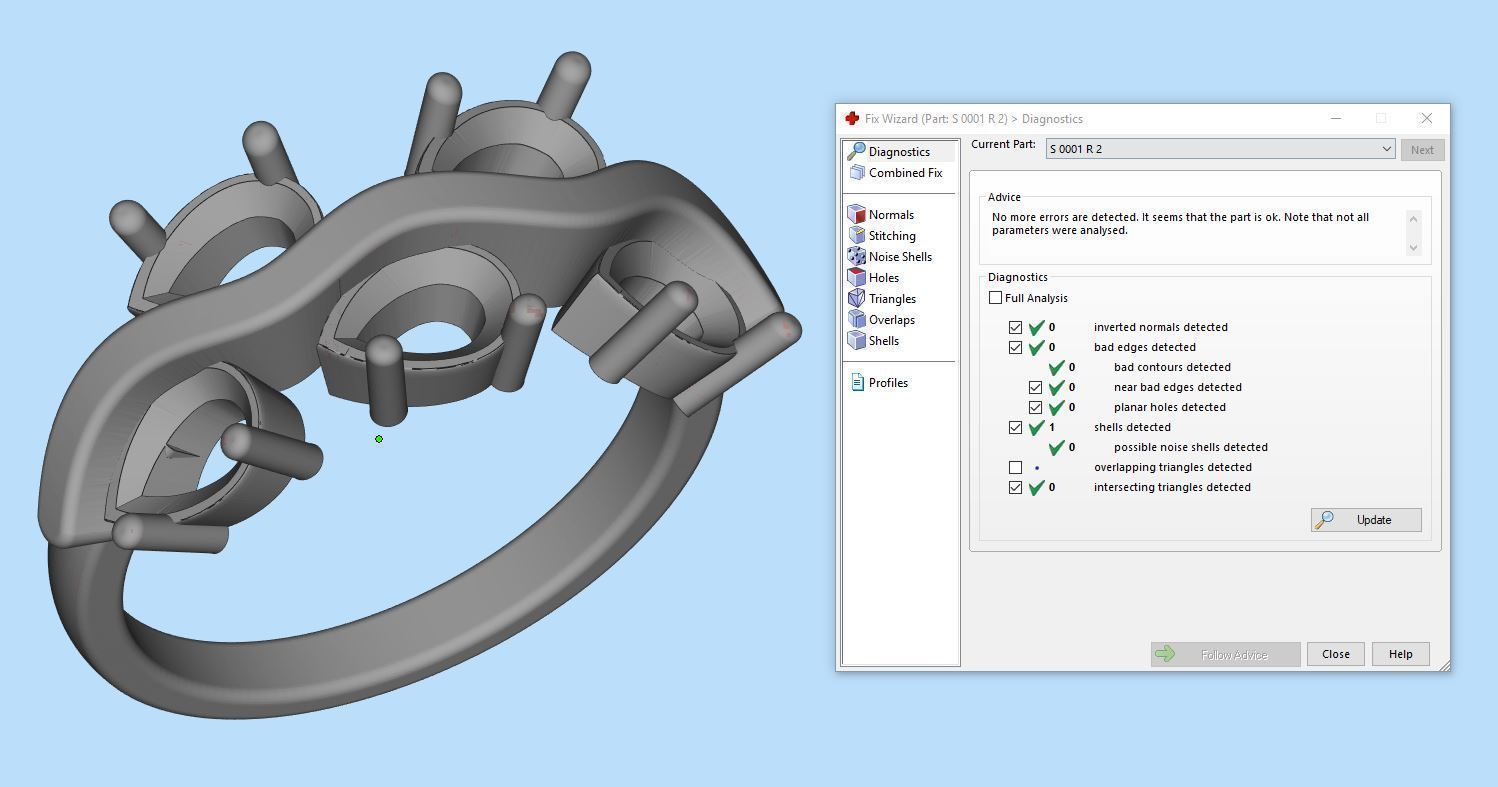Viewport: 1498px width, 787px height.
Task: Click the Next button
Action: [x=1422, y=150]
